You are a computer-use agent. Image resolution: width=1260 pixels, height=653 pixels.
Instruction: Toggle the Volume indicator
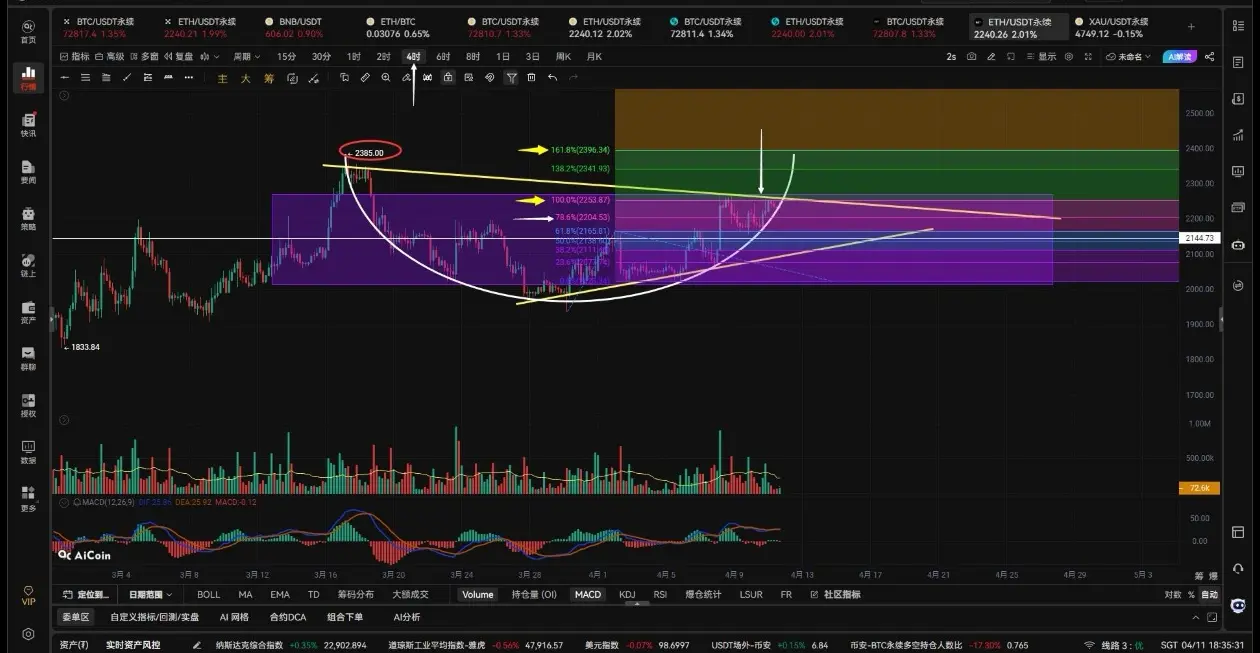pyautogui.click(x=477, y=594)
